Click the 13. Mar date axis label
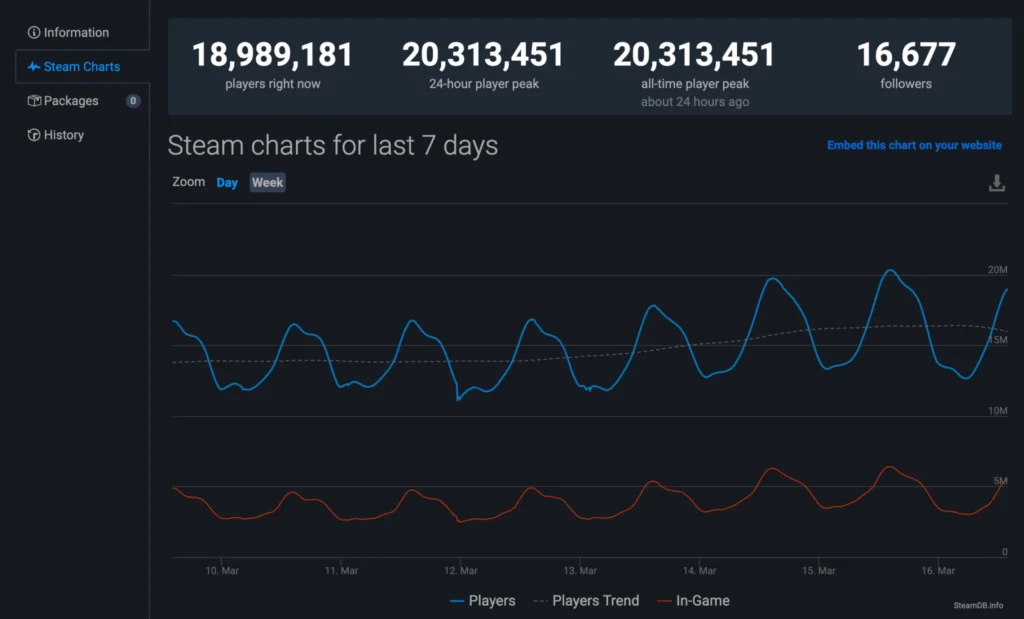Viewport: 1024px width, 619px height. click(x=581, y=571)
